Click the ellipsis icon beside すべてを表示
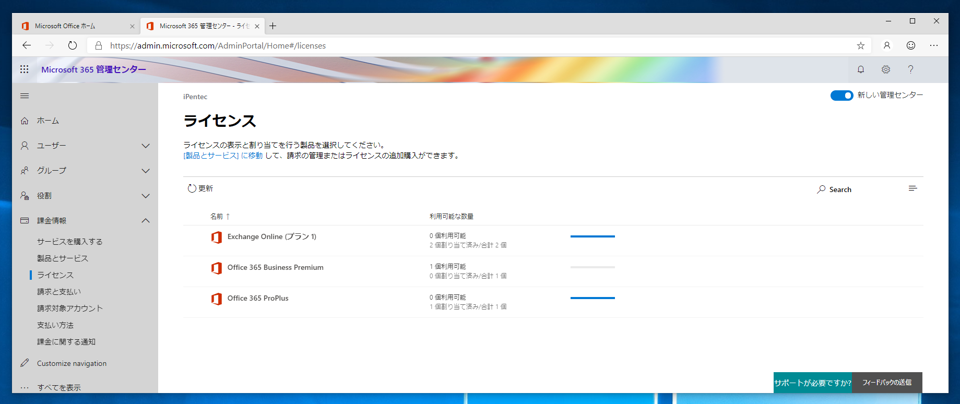Viewport: 960px width, 404px height. pyautogui.click(x=24, y=387)
